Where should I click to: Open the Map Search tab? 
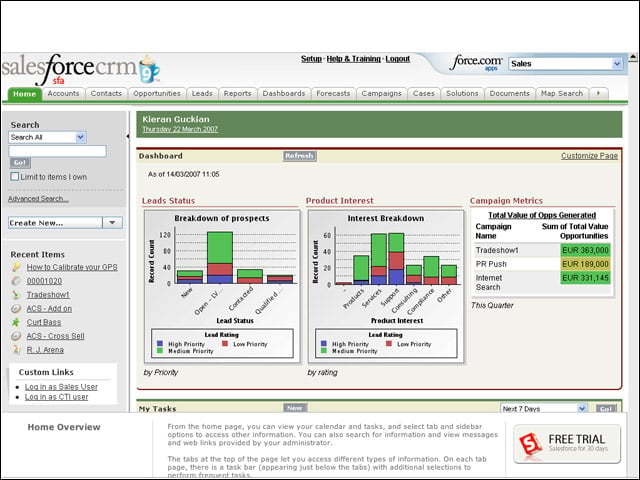pyautogui.click(x=562, y=94)
